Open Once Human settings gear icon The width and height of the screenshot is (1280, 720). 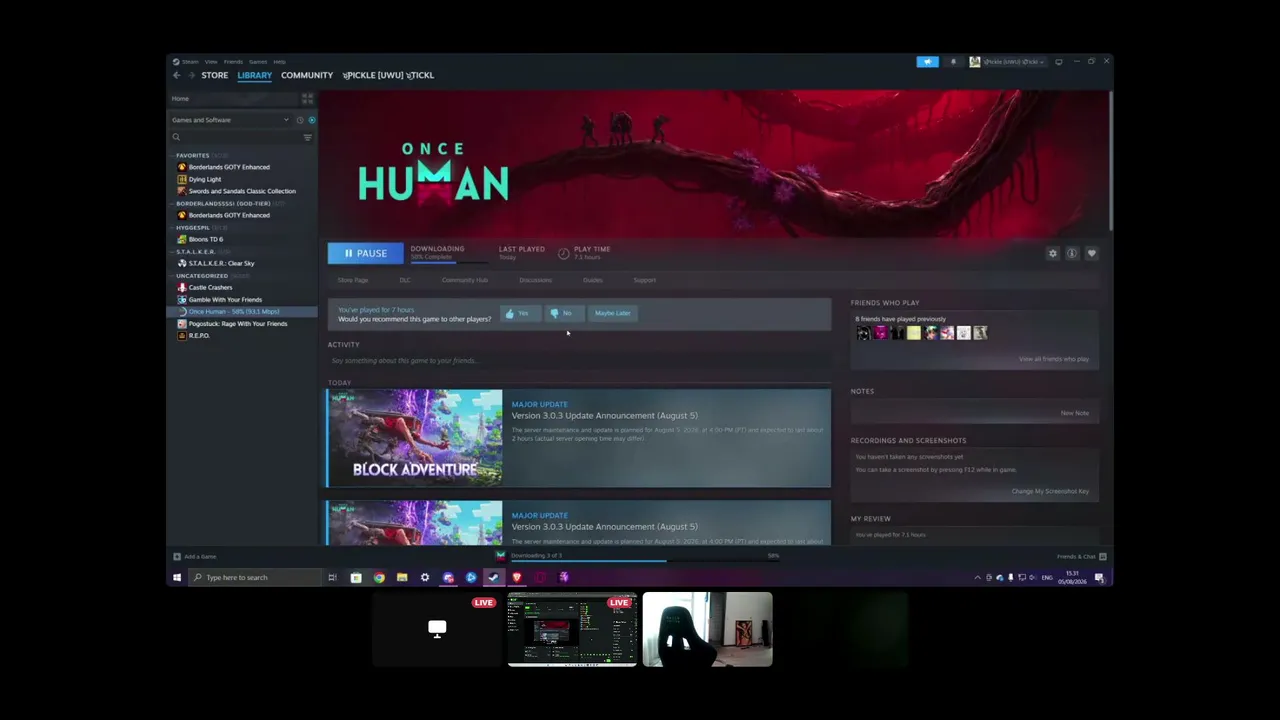1052,254
